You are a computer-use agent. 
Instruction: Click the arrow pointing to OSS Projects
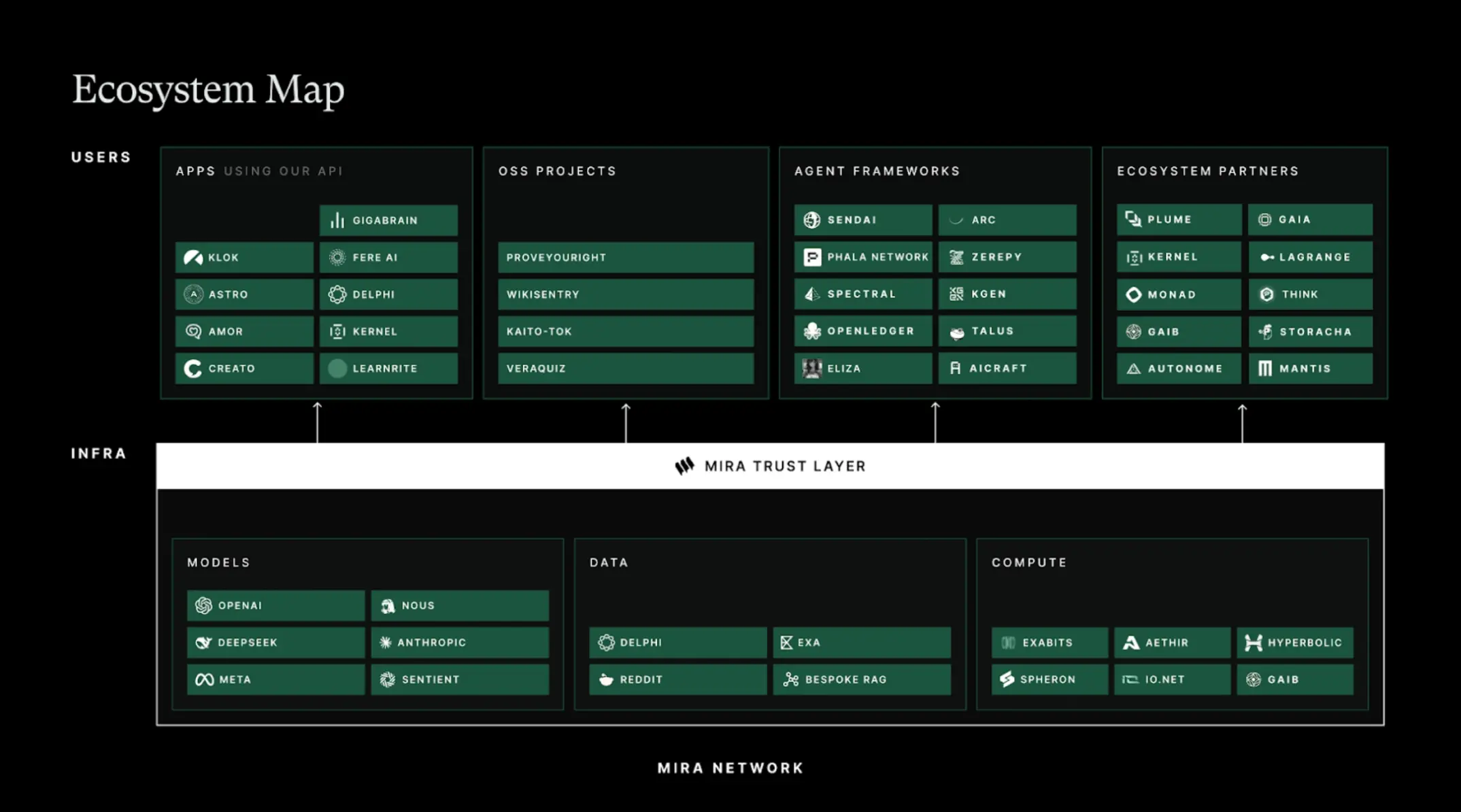[626, 422]
